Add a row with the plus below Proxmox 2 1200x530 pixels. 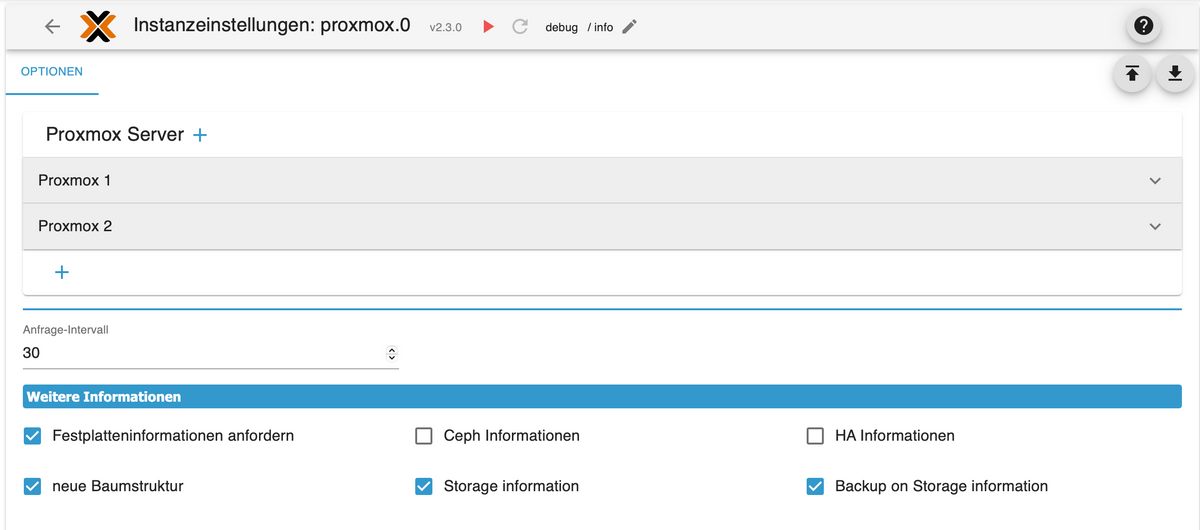tap(62, 272)
